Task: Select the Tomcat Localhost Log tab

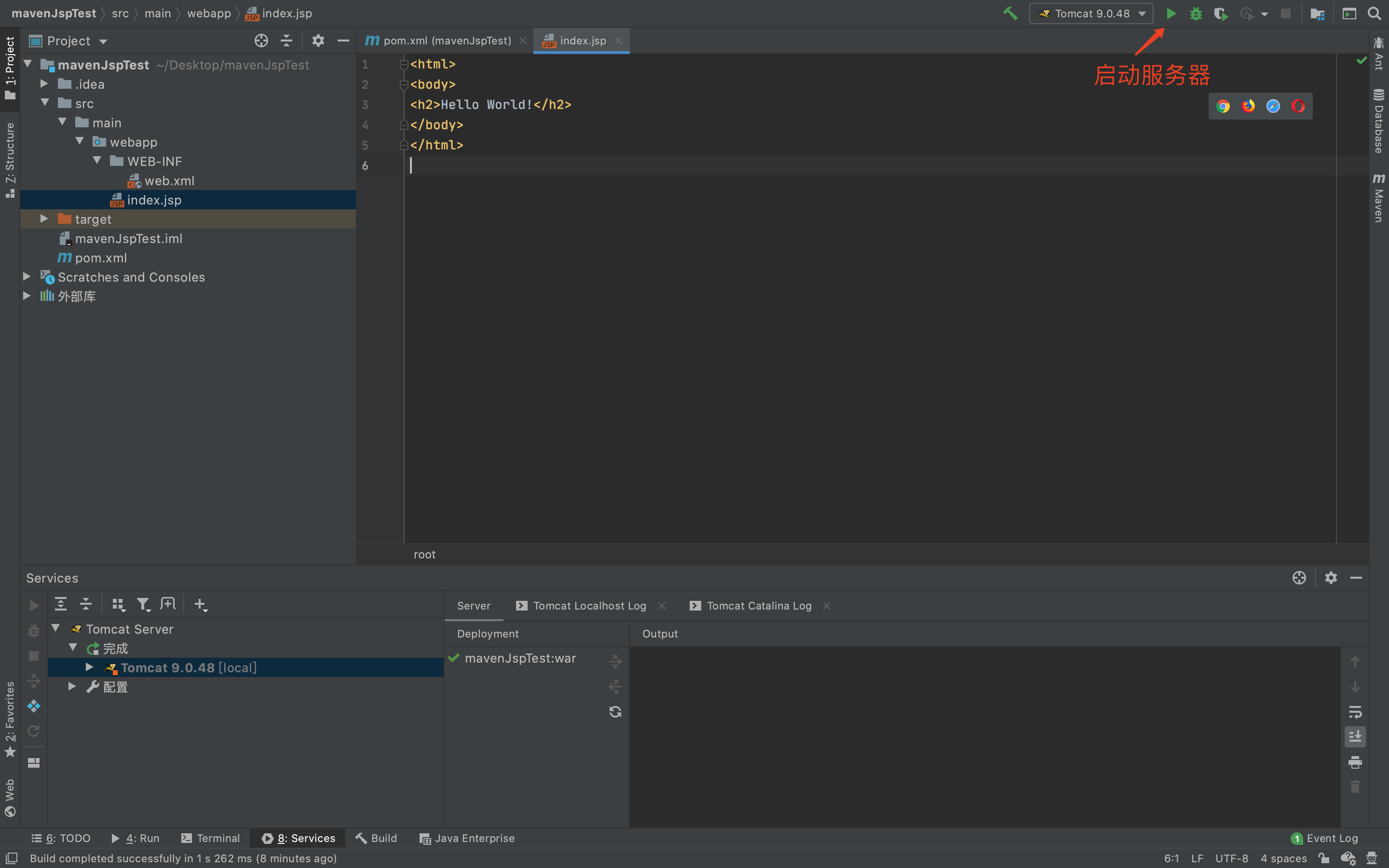Action: tap(589, 606)
